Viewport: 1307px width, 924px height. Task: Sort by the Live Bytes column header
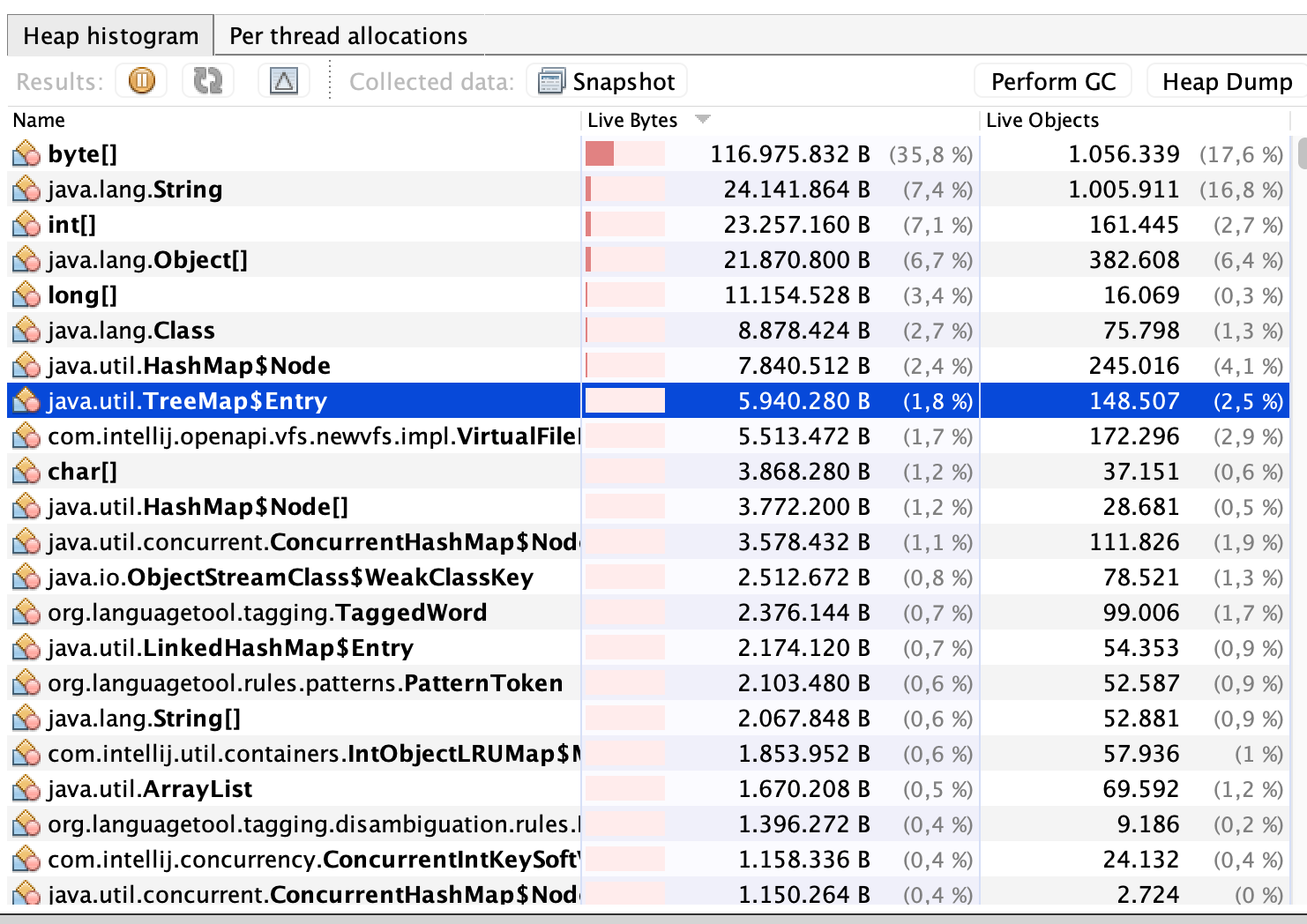click(x=632, y=121)
